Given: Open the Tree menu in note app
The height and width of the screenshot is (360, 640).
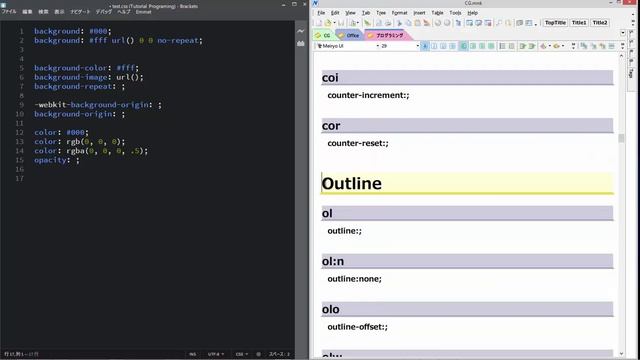Looking at the screenshot, I should click(381, 13).
